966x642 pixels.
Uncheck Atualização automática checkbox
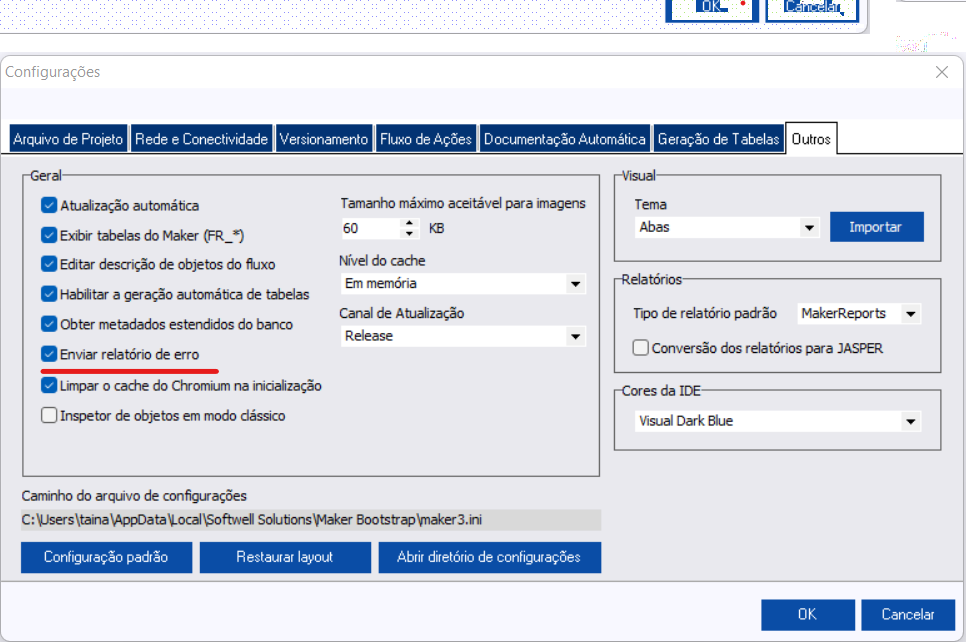49,206
